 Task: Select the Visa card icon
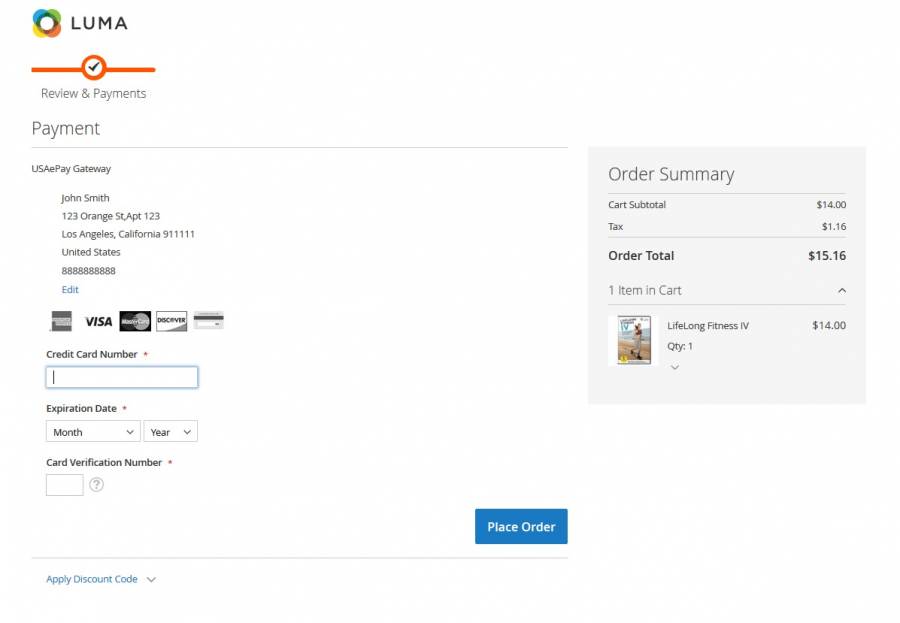(x=98, y=321)
